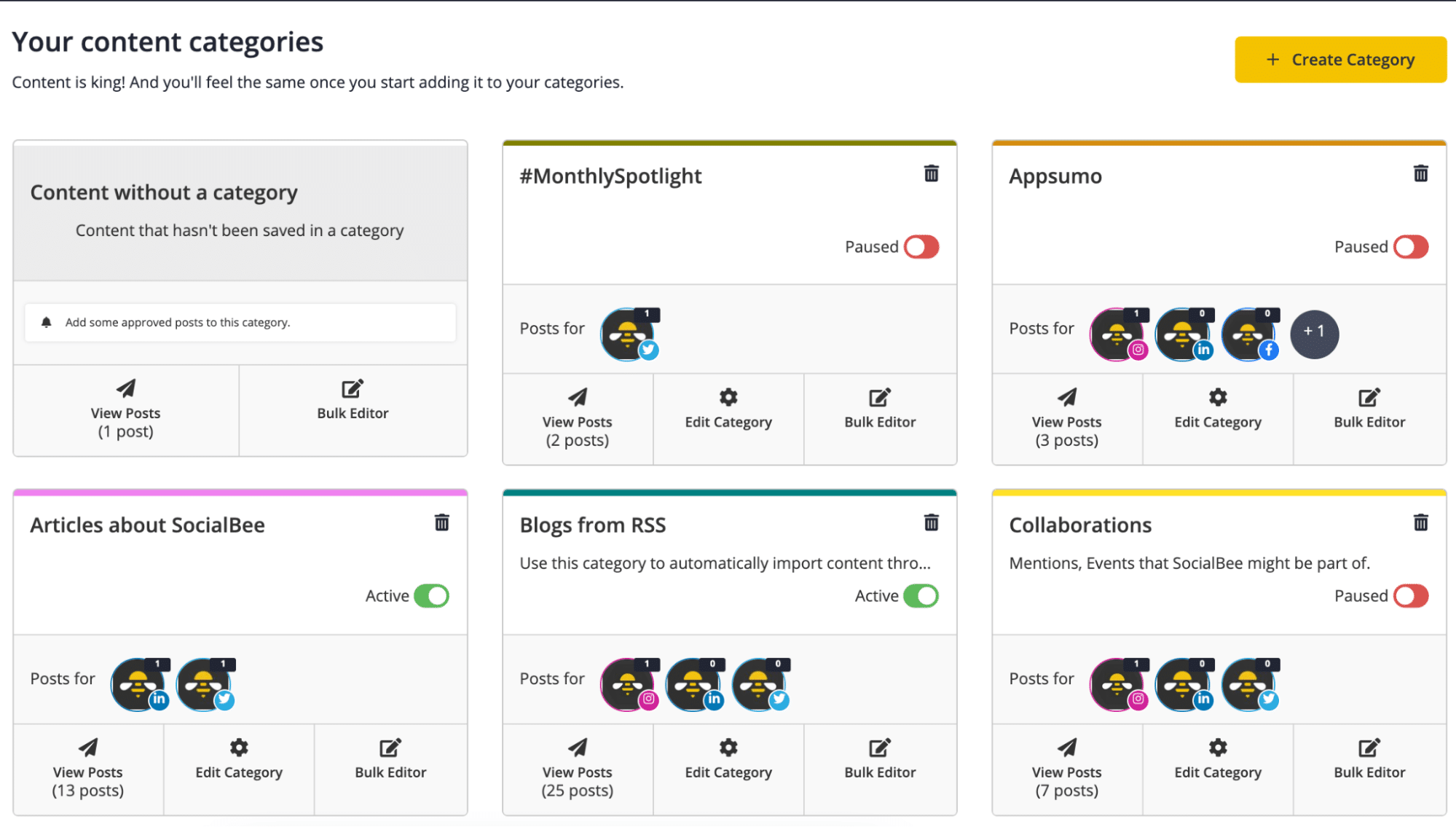
Task: Enable the paused Collaborations category toggle
Action: (x=1410, y=596)
